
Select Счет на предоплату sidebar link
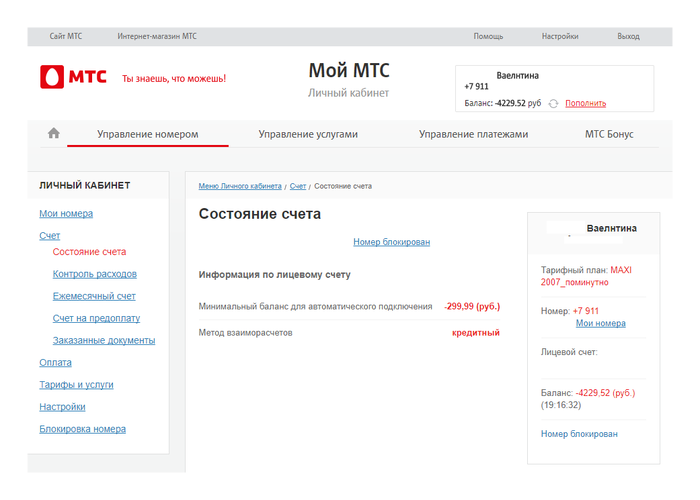tap(96, 318)
